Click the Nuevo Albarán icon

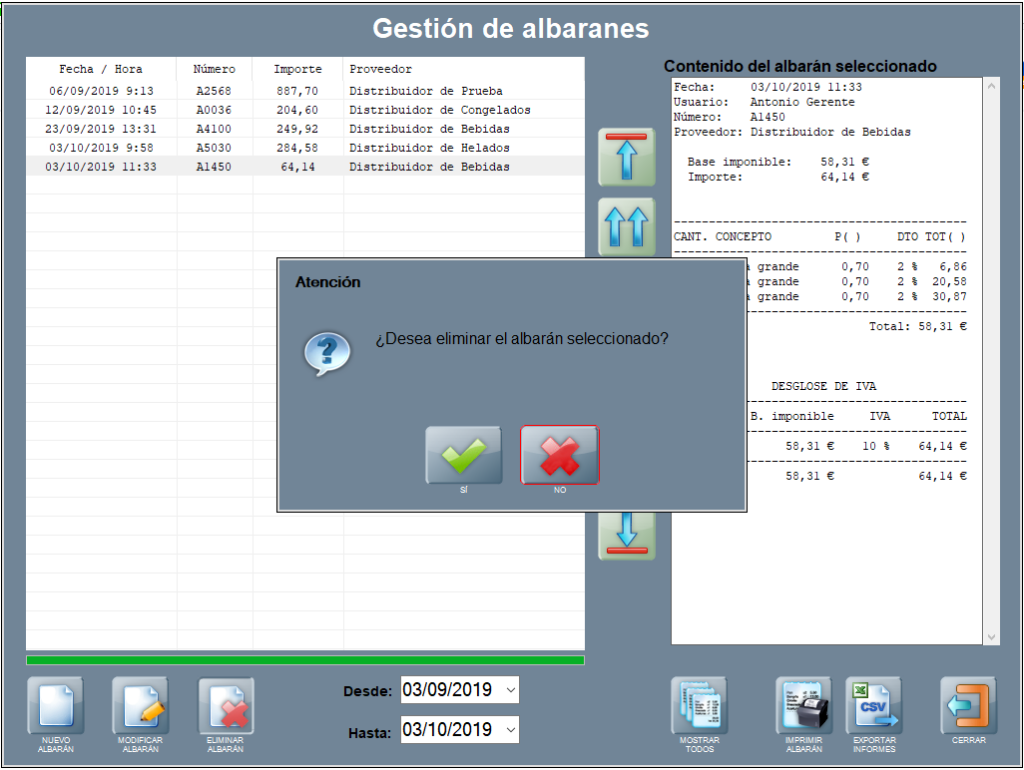pyautogui.click(x=56, y=706)
